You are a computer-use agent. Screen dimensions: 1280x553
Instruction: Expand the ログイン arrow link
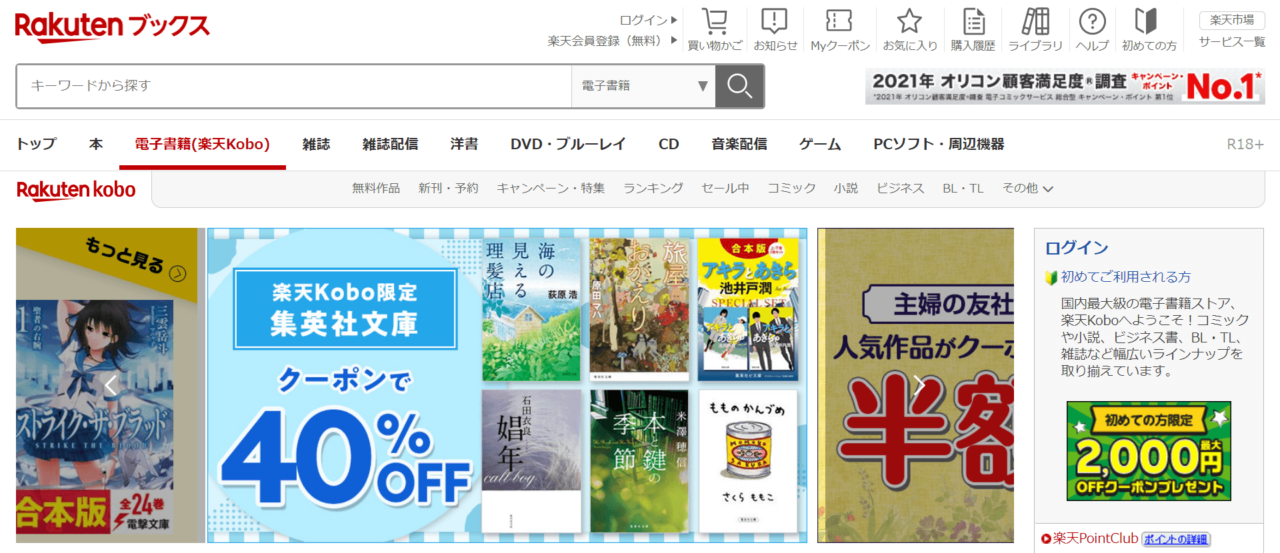648,20
